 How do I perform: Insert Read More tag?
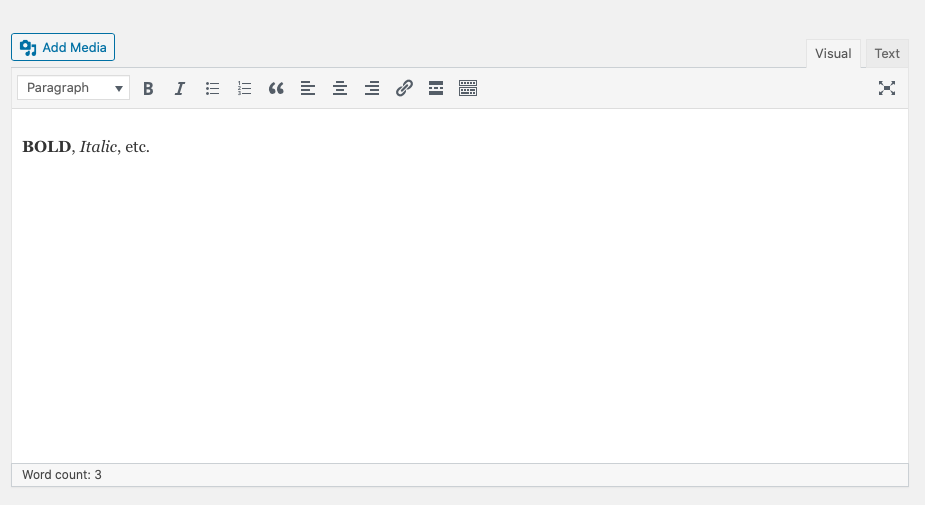436,88
